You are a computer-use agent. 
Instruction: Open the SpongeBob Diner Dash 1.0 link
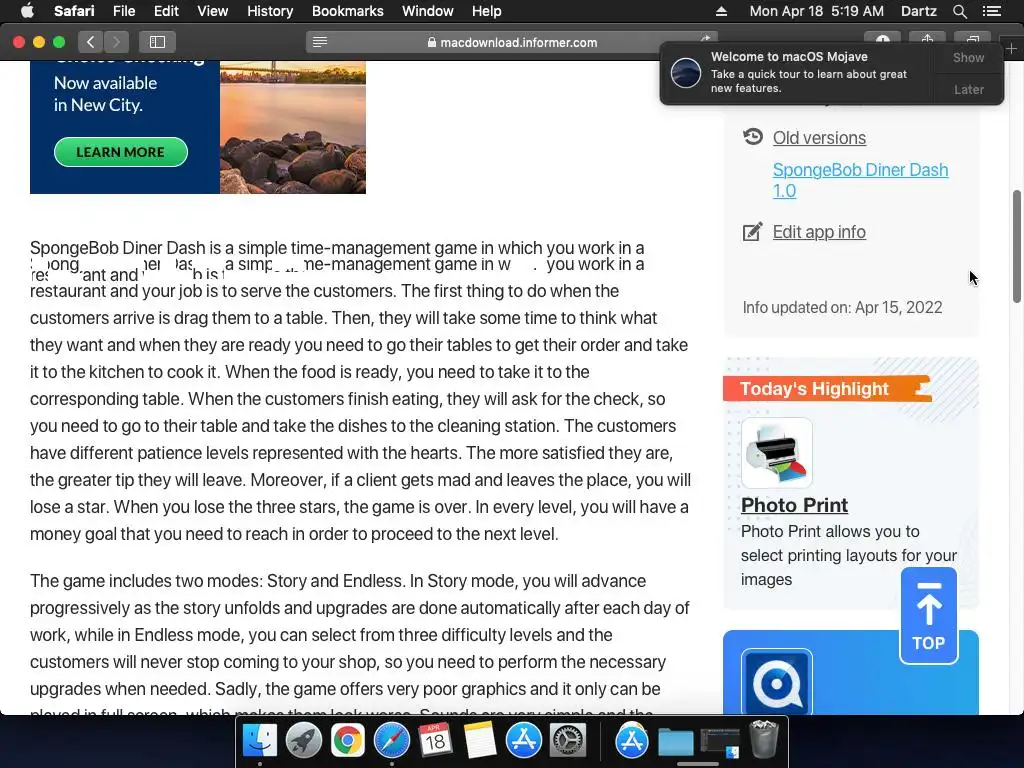click(860, 180)
